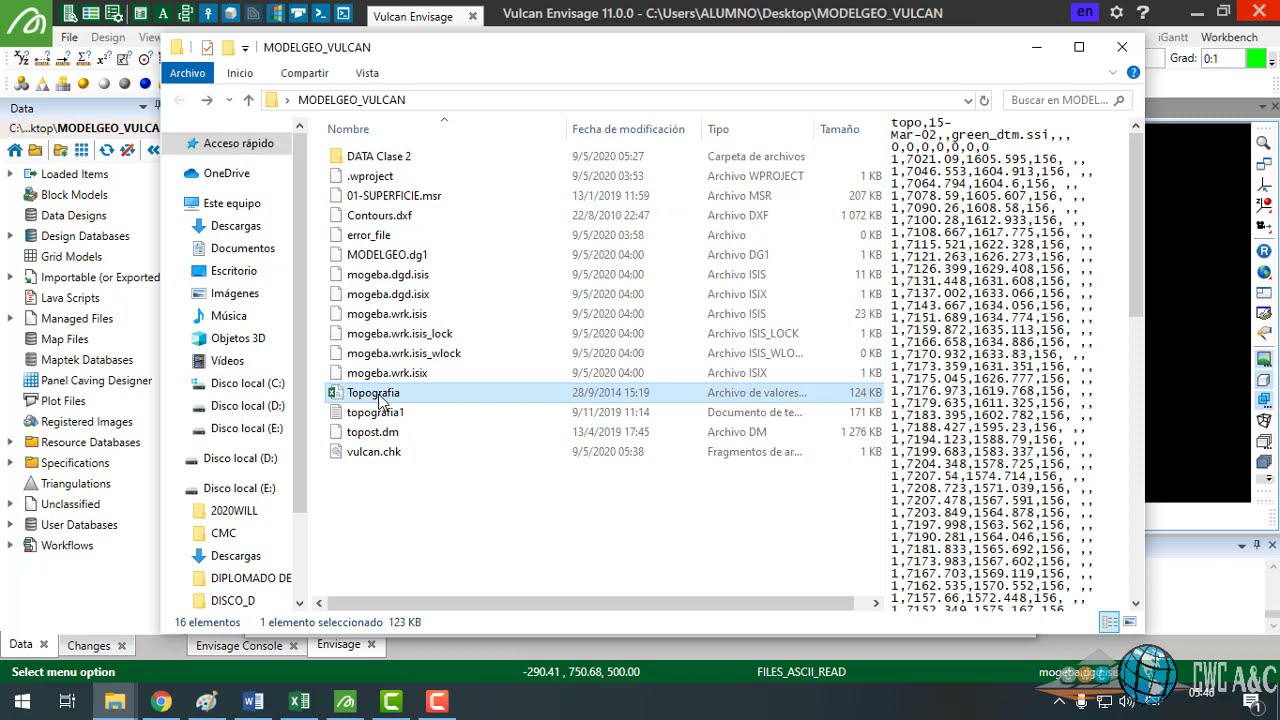Select OneDrive in navigation pane

coord(226,173)
